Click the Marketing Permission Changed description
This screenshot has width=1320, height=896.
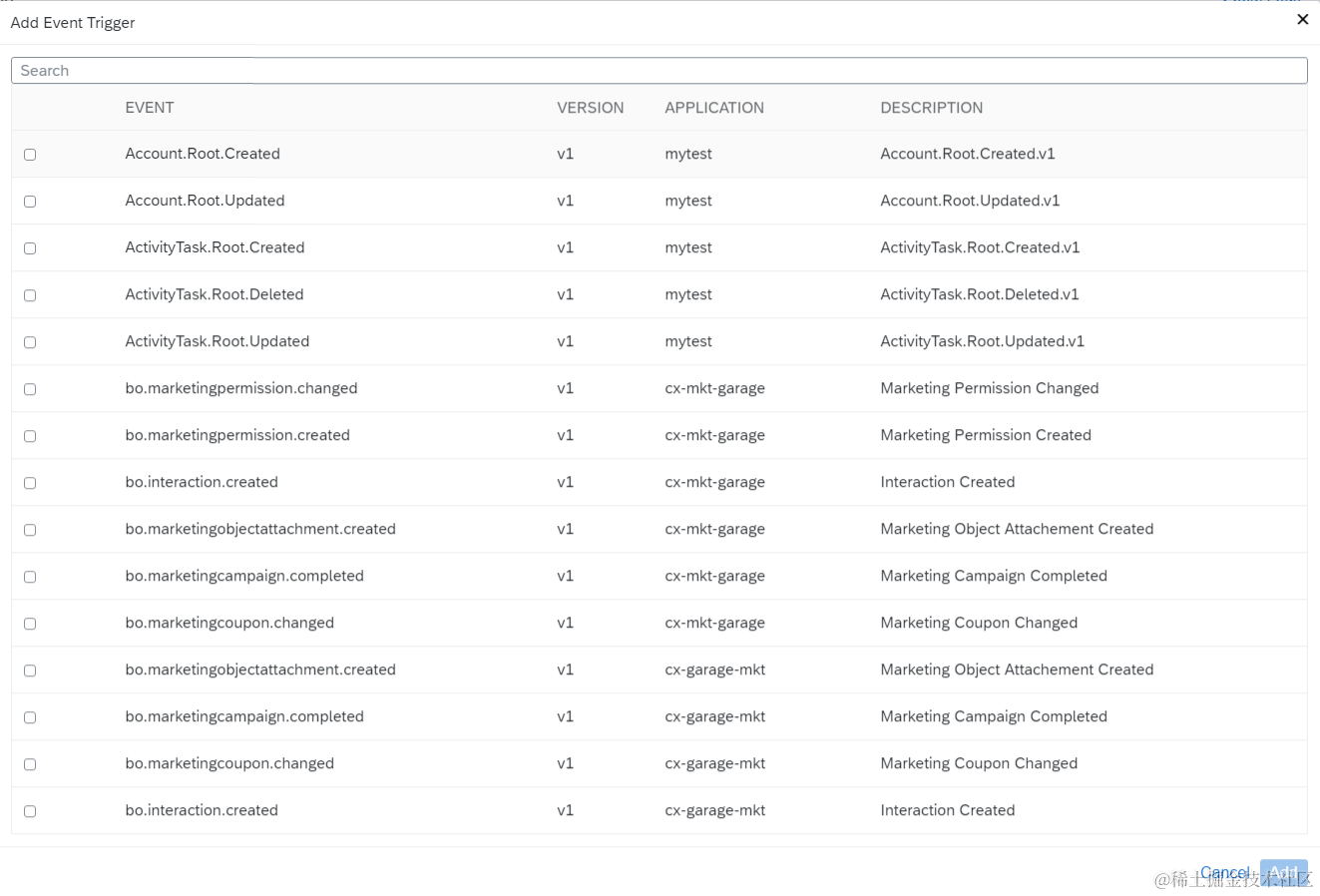point(990,388)
